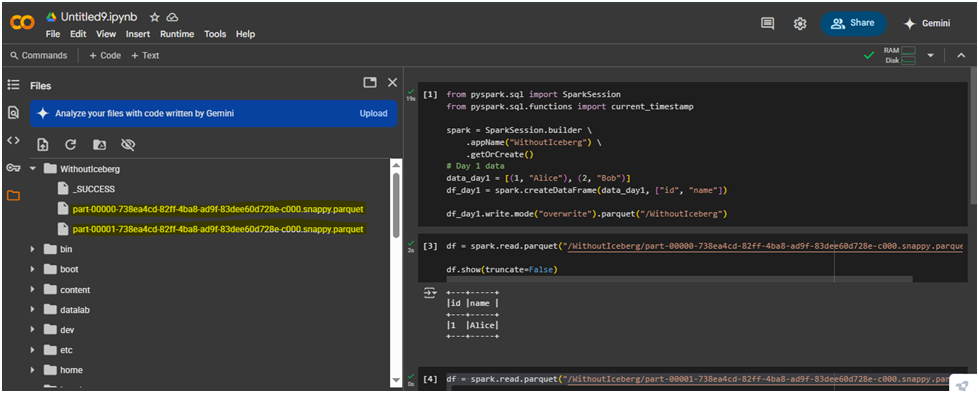The image size is (979, 393).
Task: Open the table of contents sidebar icon
Action: click(13, 85)
